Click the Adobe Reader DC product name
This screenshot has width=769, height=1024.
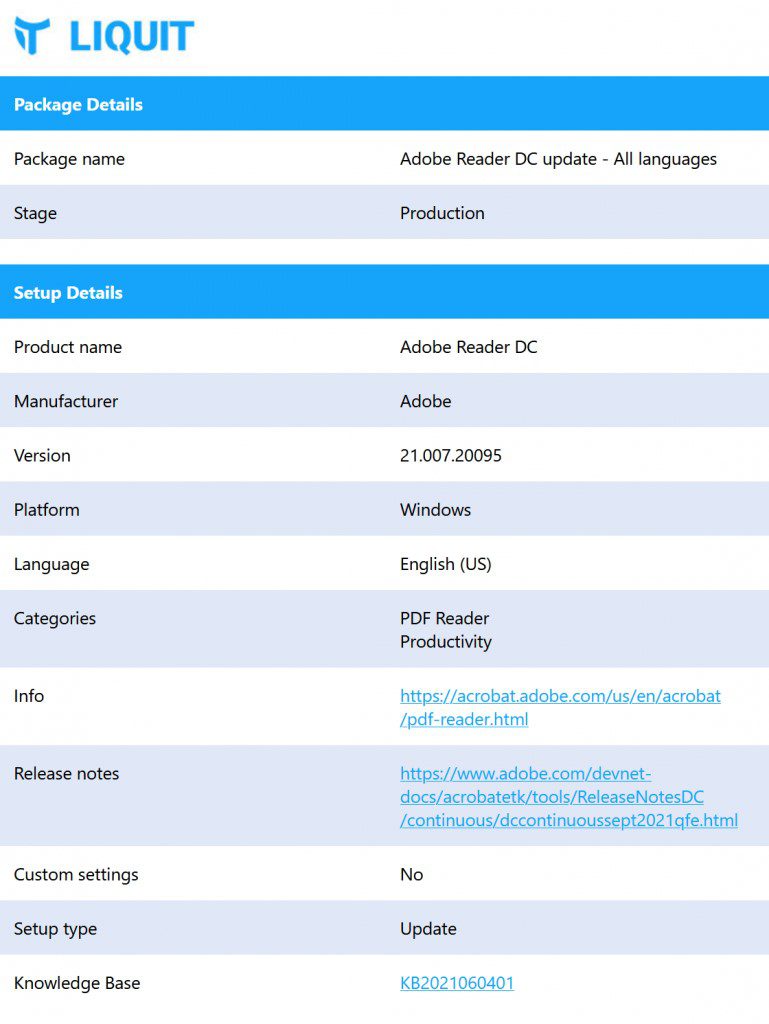click(x=468, y=347)
